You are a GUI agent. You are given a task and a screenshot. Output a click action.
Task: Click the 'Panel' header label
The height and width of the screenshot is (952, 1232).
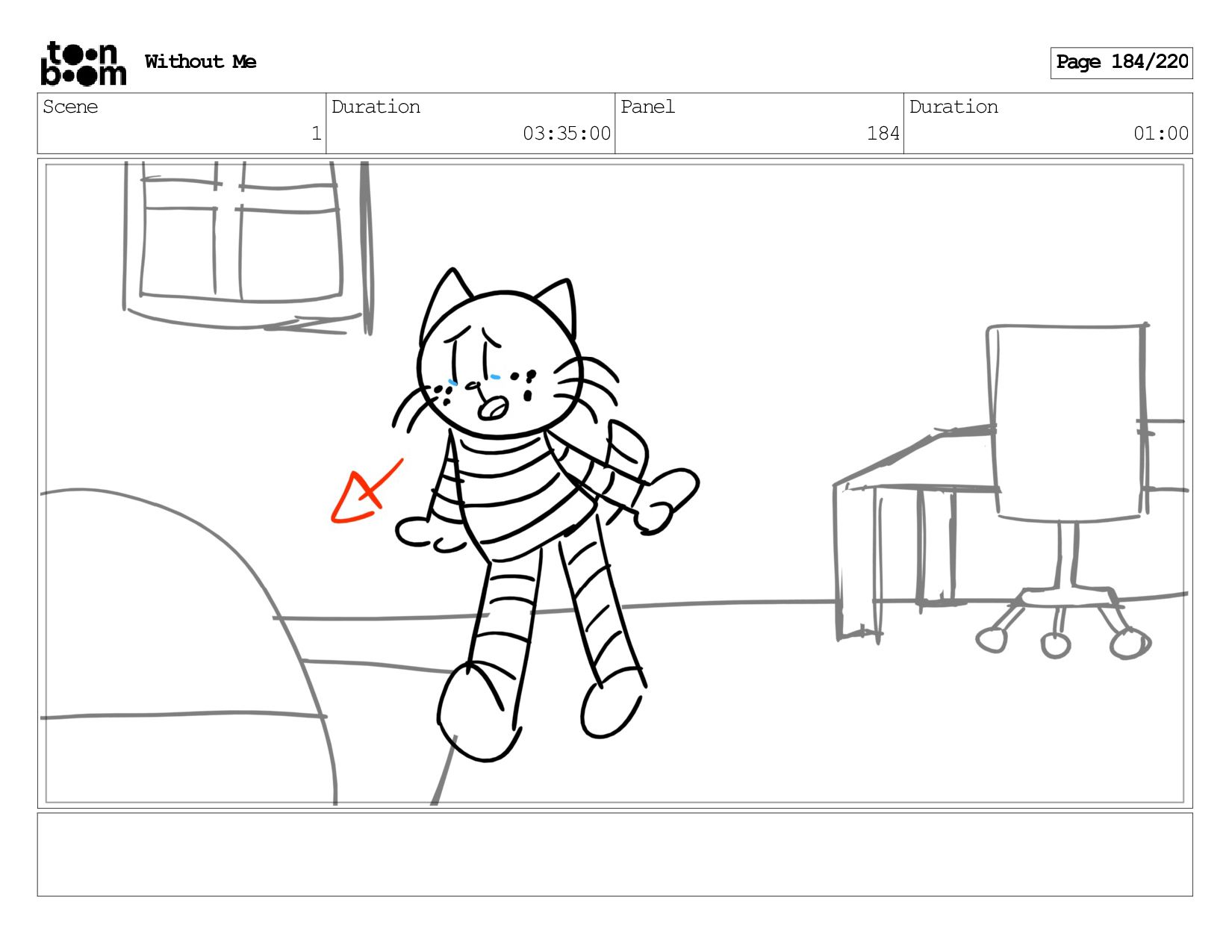click(x=647, y=107)
